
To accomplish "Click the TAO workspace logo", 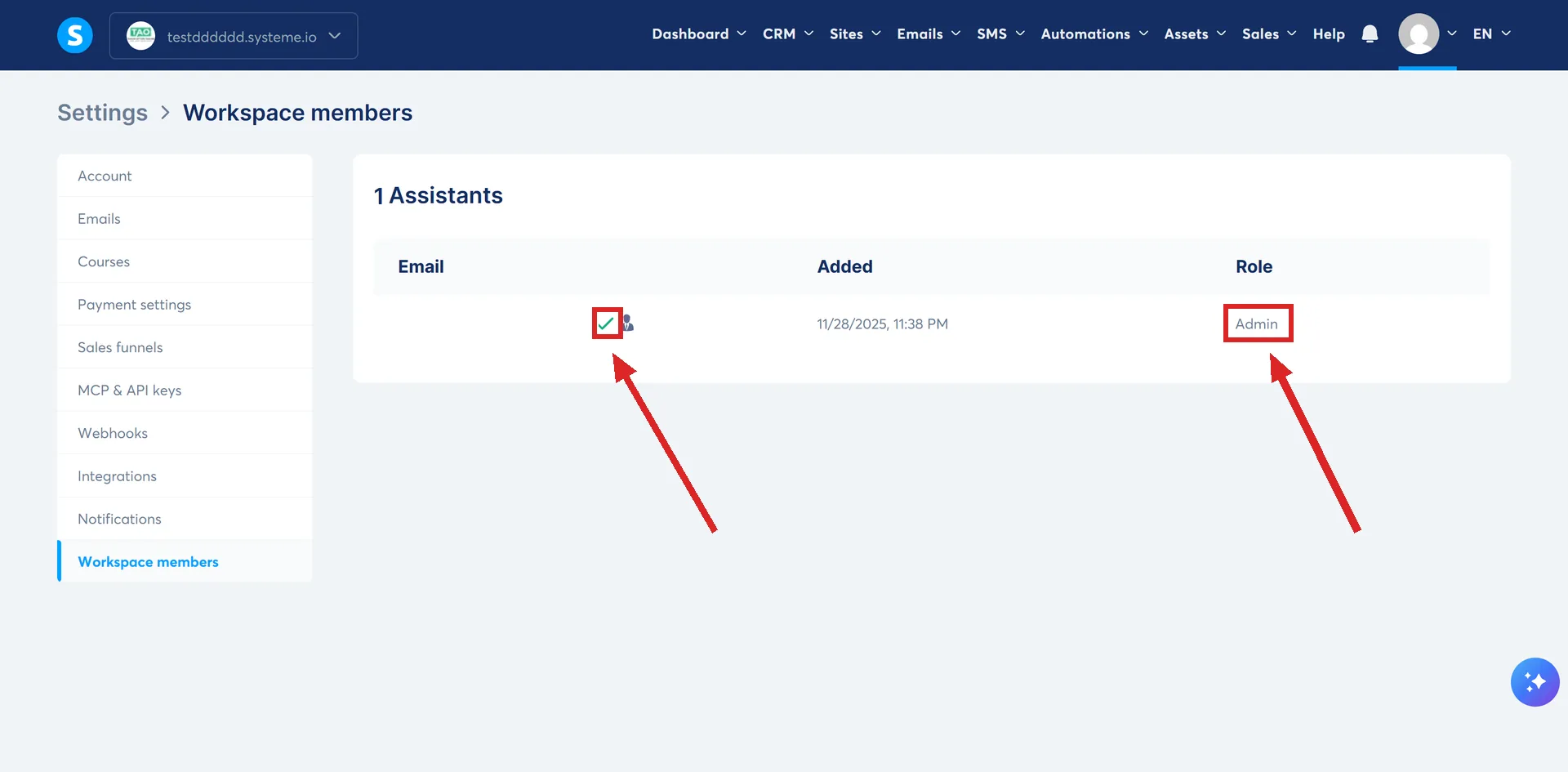I will click(x=140, y=35).
